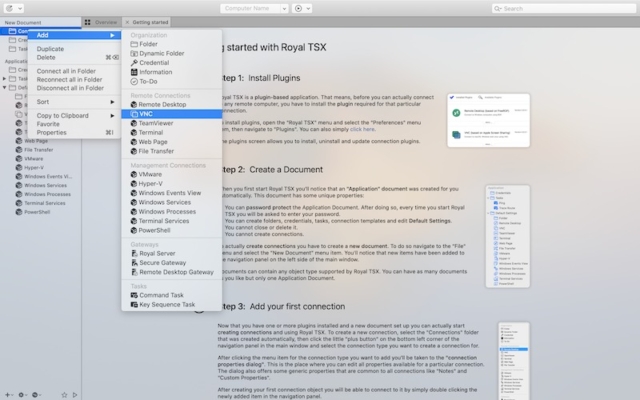Screen dimensions: 640x400
Task: Select Duplicate in the context menu
Action: [74, 49]
